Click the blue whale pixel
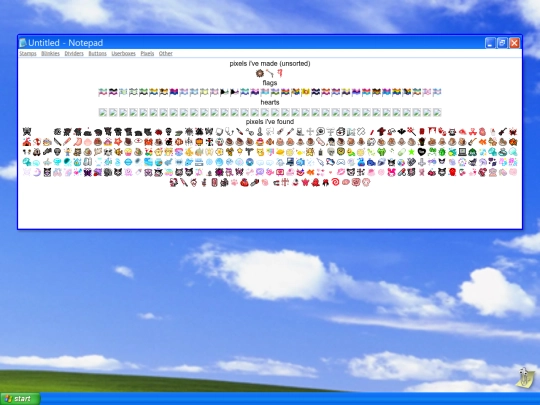This screenshot has width=540, height=405. pyautogui.click(x=371, y=162)
